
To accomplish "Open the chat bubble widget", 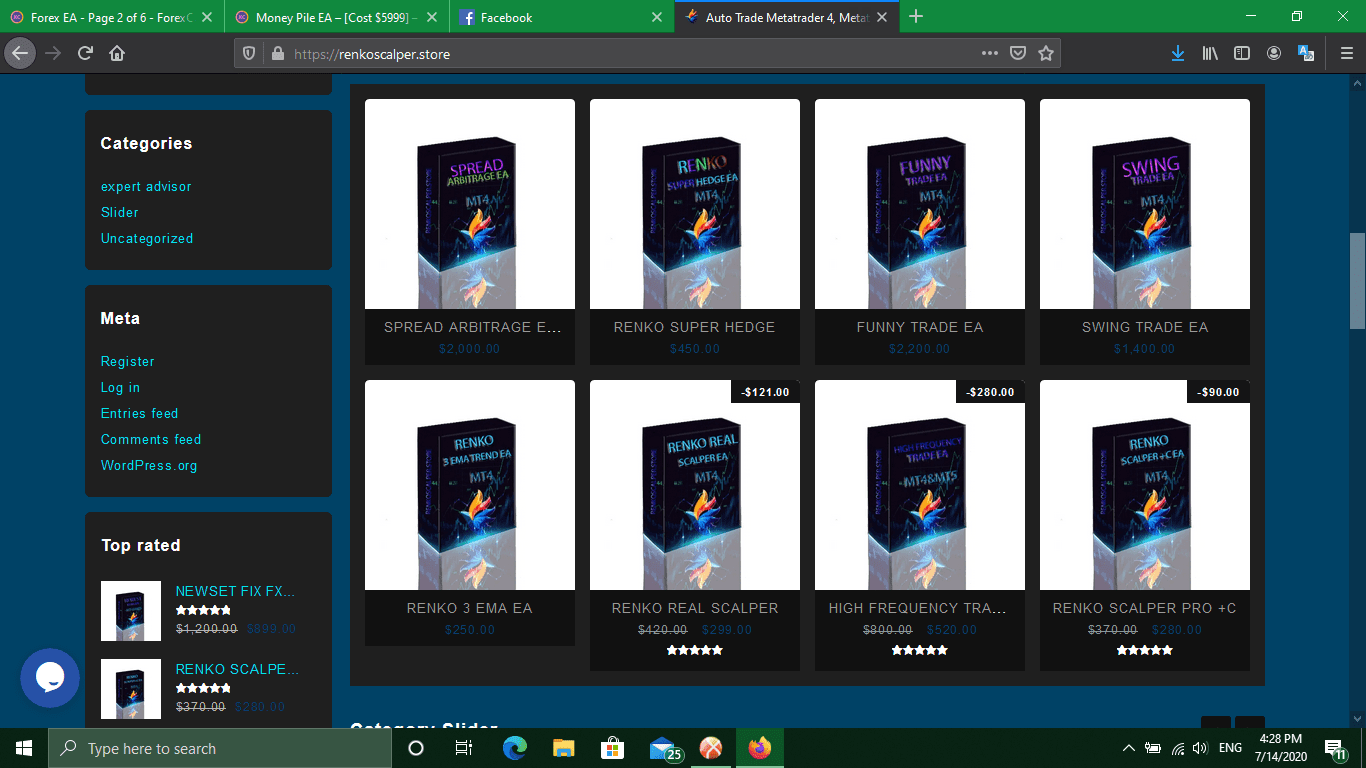I will (50, 678).
